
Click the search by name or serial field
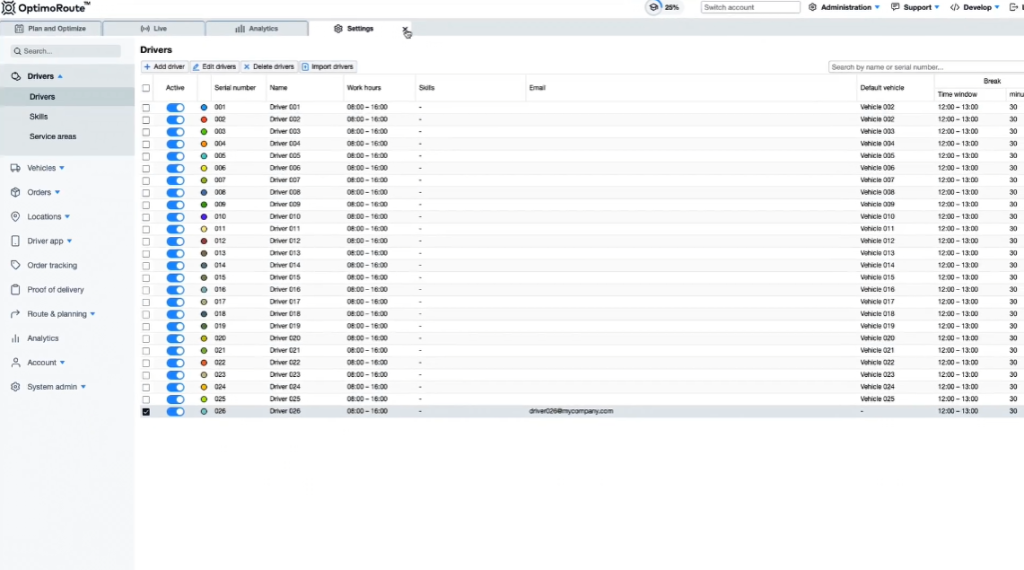925,67
